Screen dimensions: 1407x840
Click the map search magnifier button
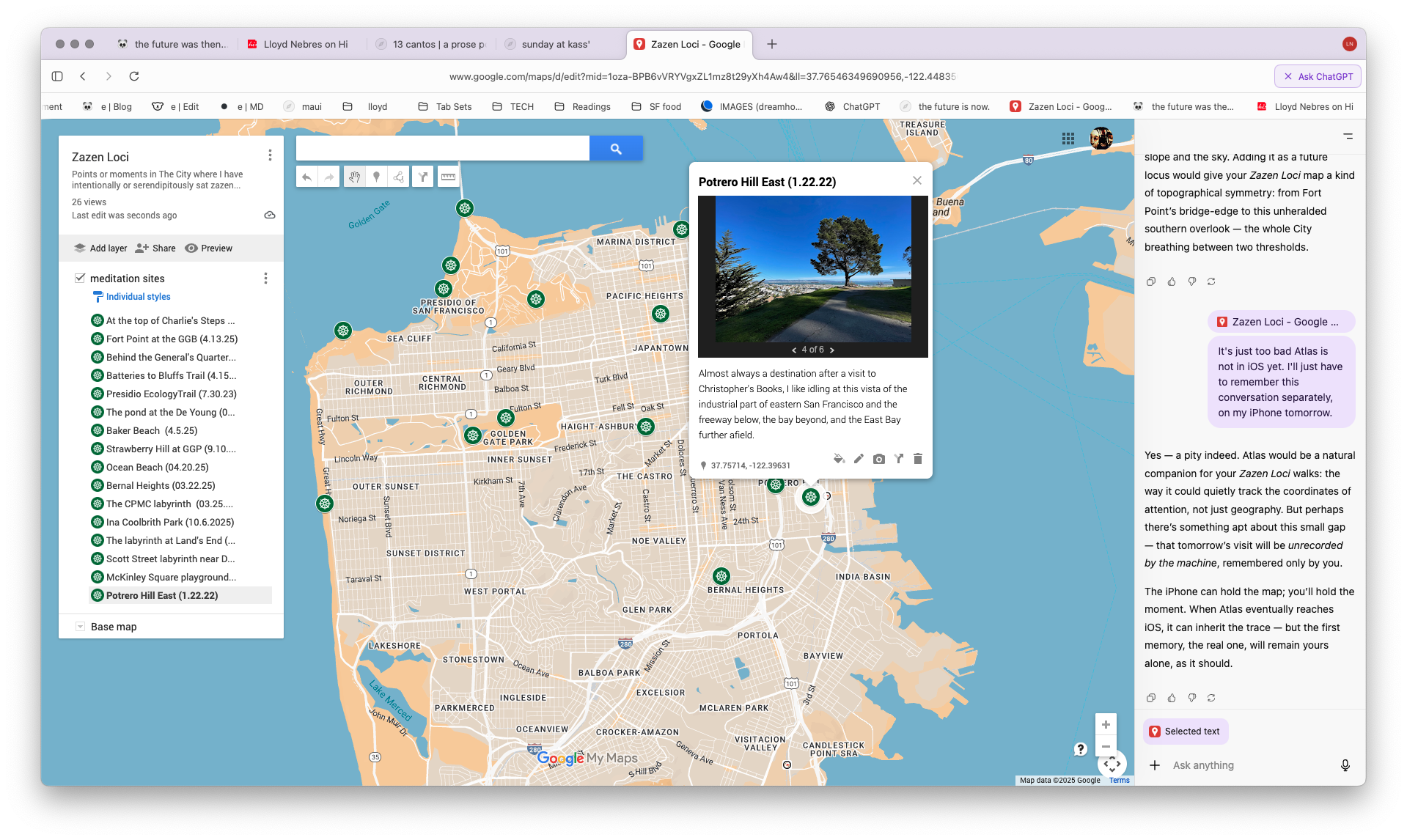click(616, 149)
